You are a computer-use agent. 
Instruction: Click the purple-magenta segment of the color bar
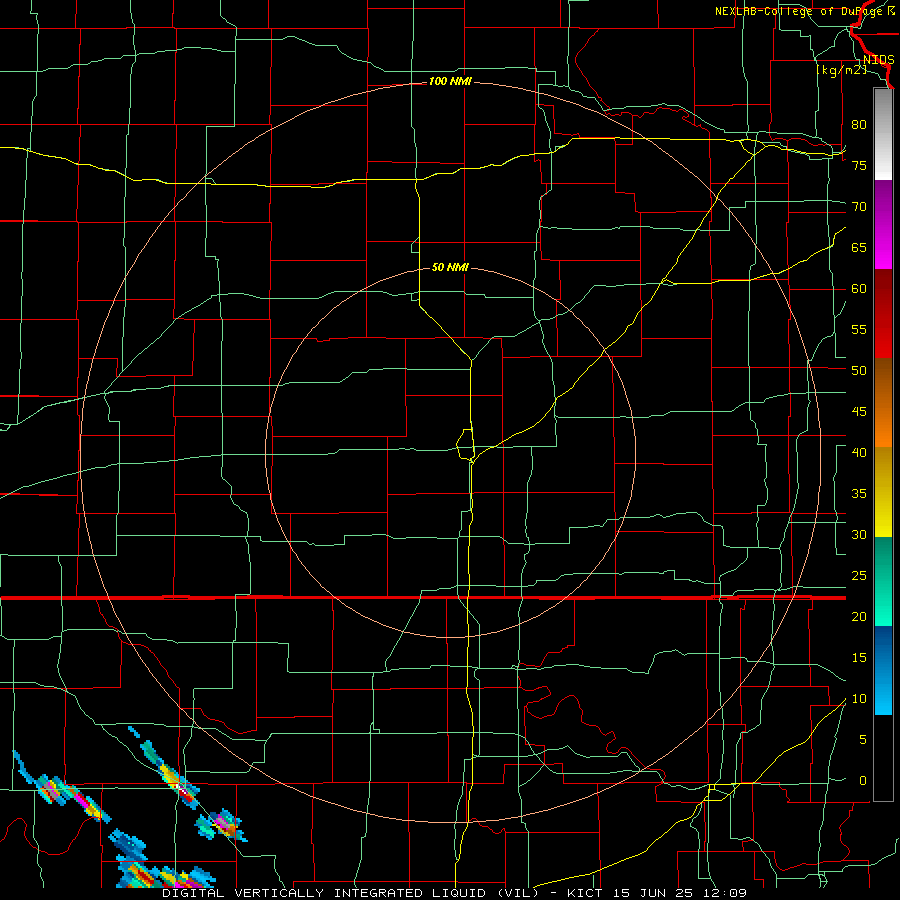click(x=883, y=224)
